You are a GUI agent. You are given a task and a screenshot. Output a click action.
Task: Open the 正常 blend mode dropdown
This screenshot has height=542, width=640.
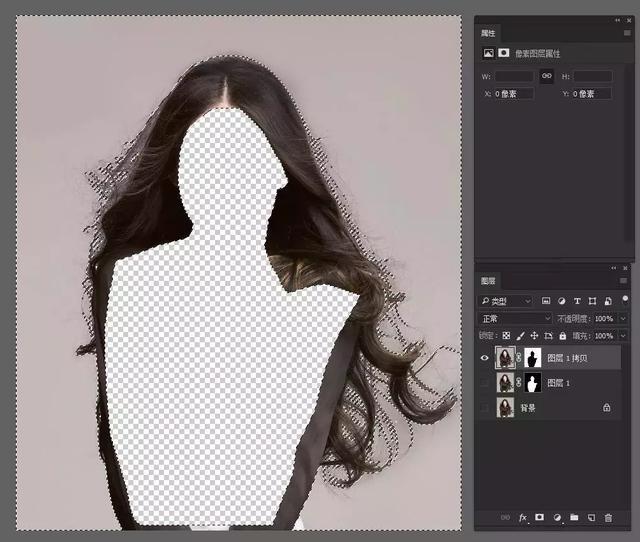515,318
